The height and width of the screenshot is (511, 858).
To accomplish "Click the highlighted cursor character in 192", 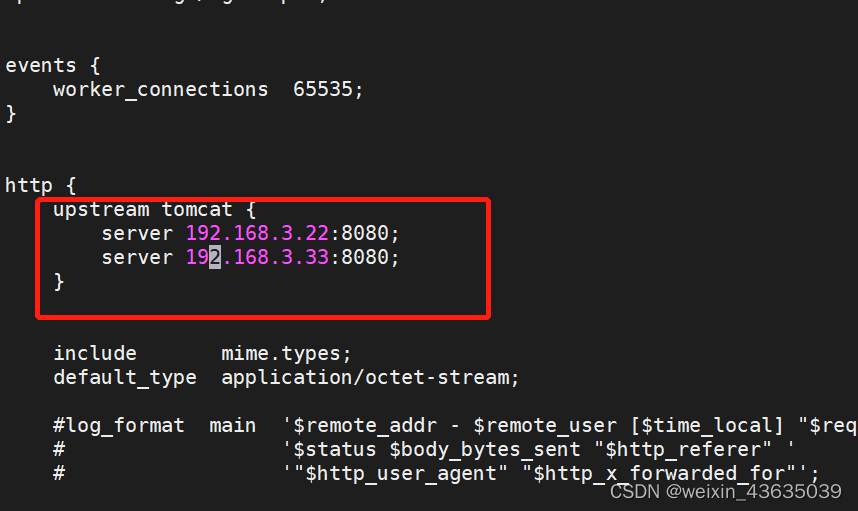I will pos(215,258).
